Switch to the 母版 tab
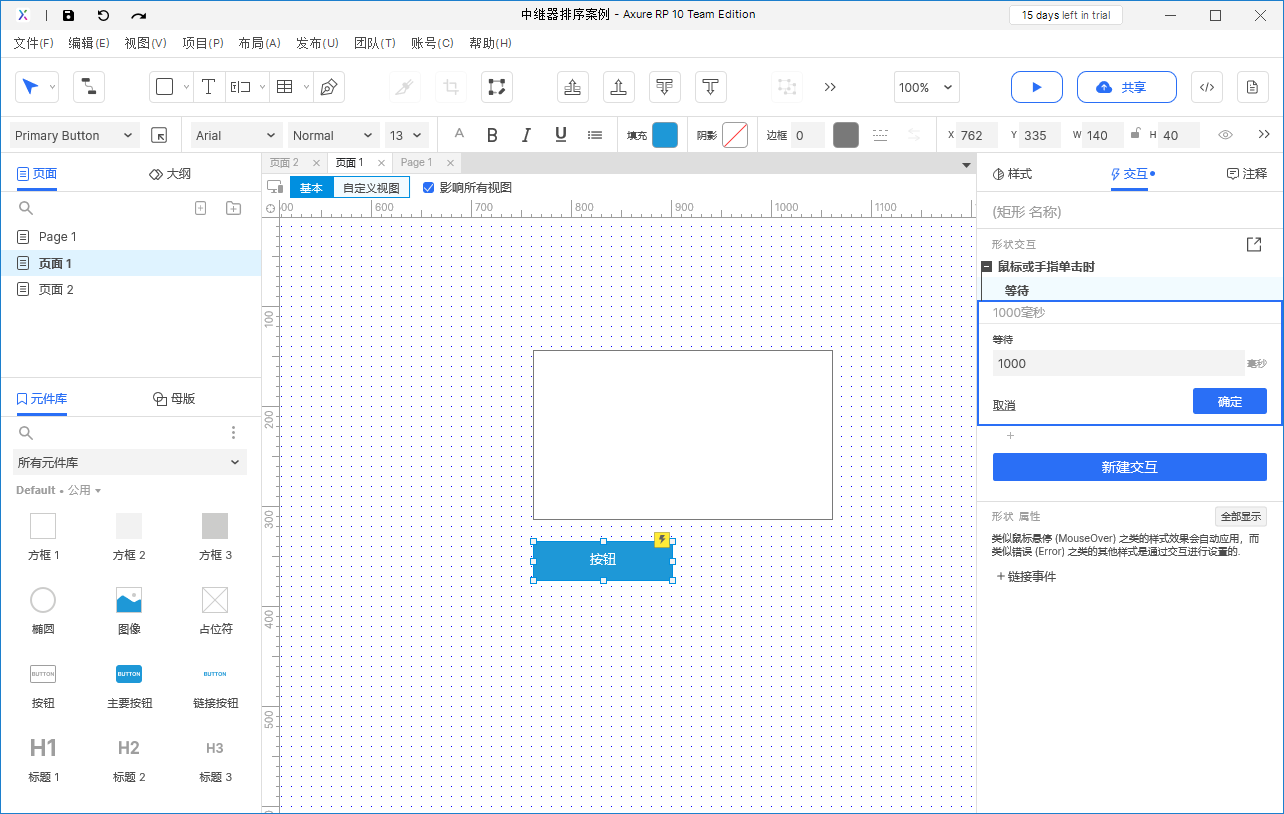The image size is (1284, 814). point(174,398)
